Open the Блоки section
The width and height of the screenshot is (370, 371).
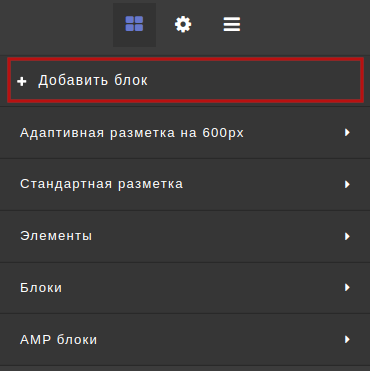(x=185, y=288)
